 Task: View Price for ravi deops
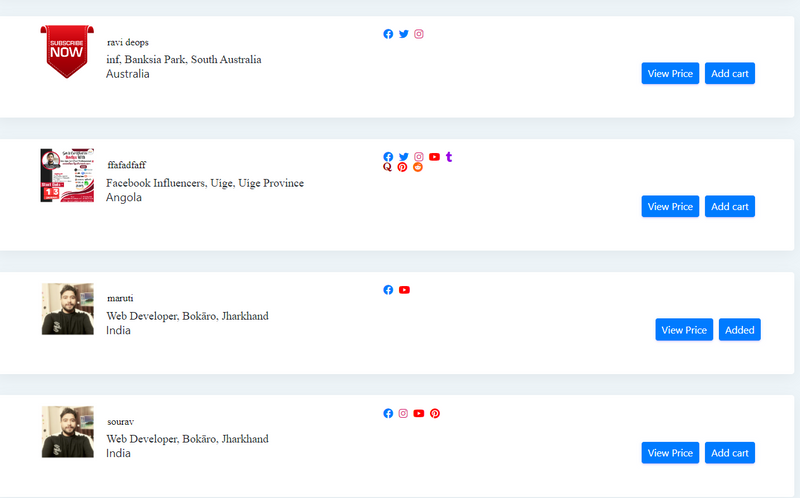tap(670, 73)
